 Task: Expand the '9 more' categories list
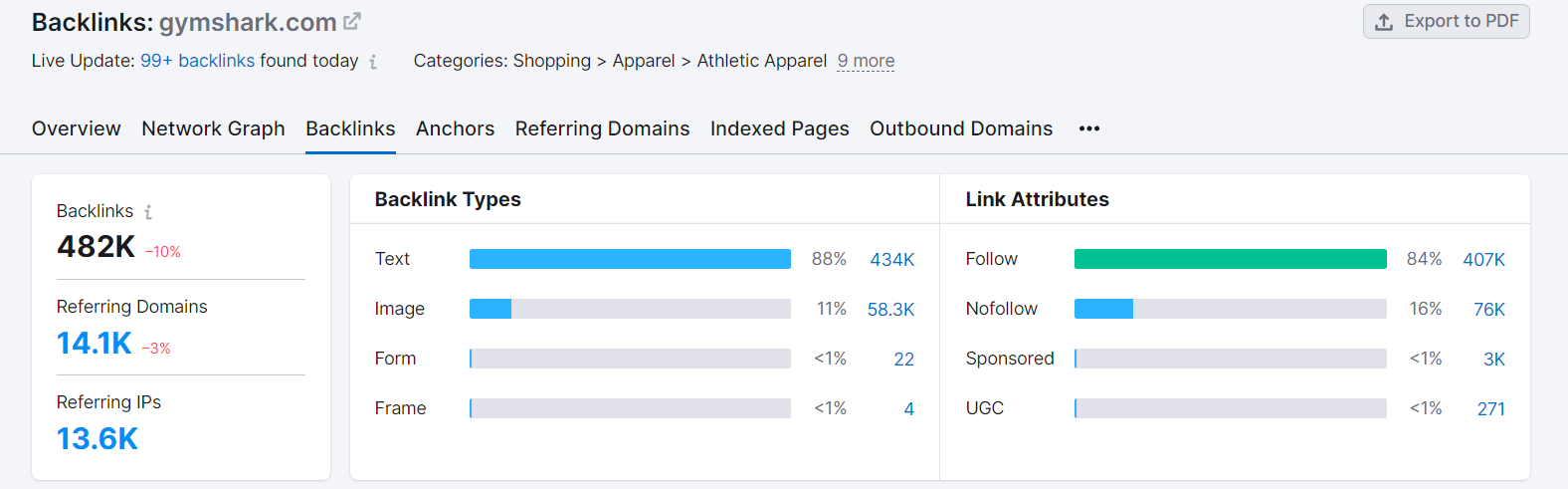click(x=866, y=61)
